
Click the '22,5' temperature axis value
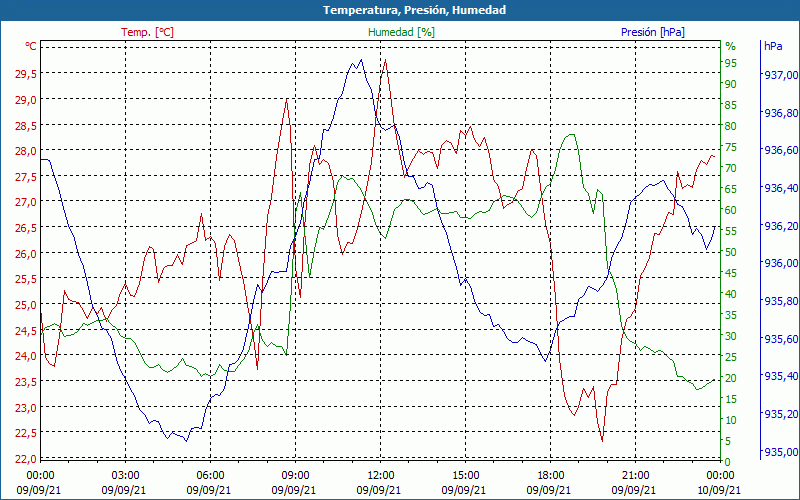coord(26,433)
